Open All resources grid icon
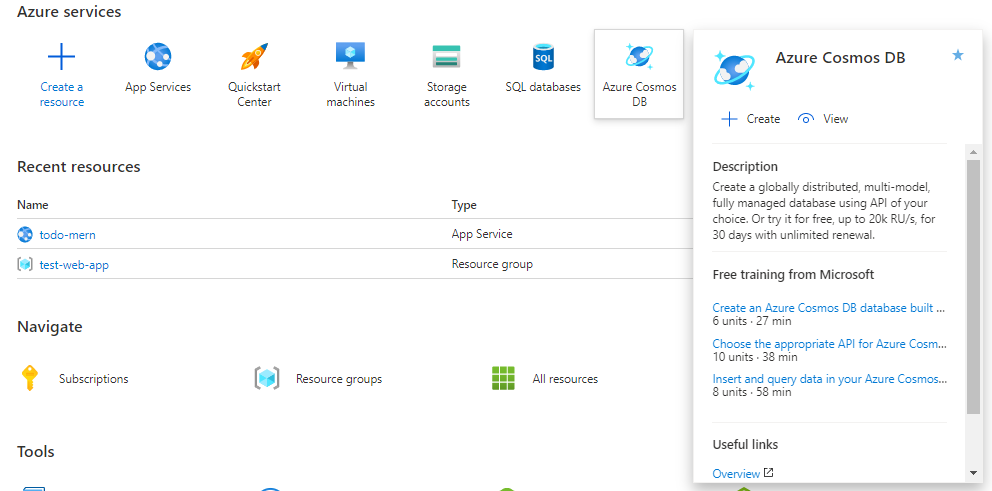The width and height of the screenshot is (992, 491). click(503, 379)
